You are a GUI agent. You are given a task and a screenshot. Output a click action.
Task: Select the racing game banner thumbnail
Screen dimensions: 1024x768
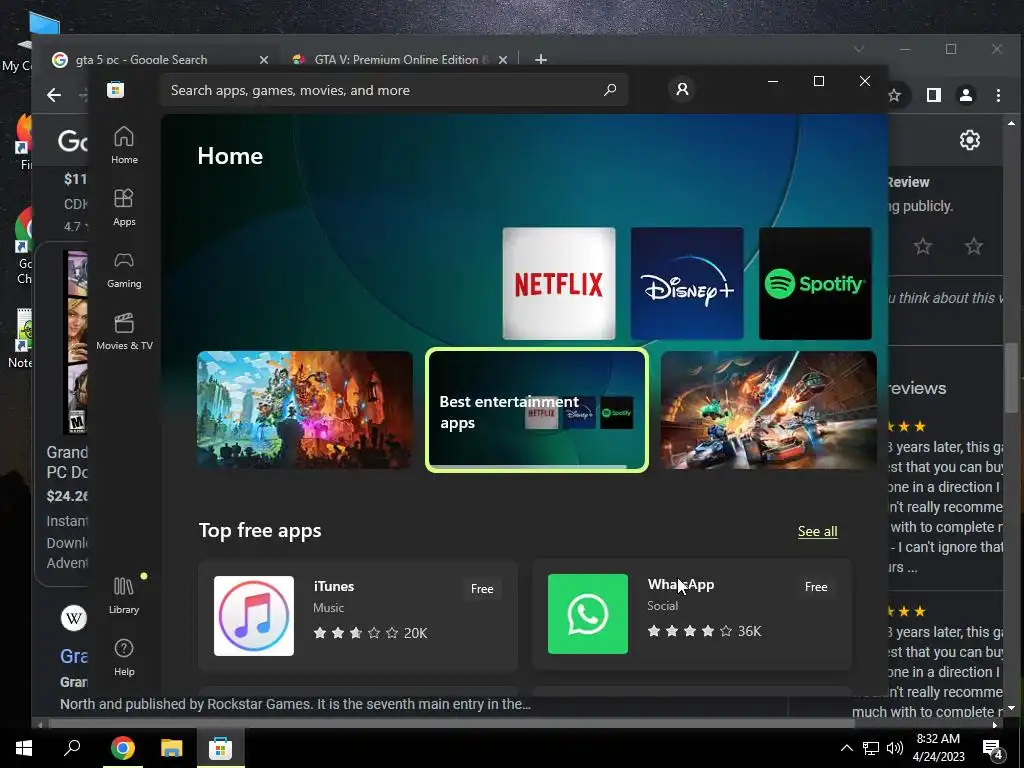click(x=769, y=409)
